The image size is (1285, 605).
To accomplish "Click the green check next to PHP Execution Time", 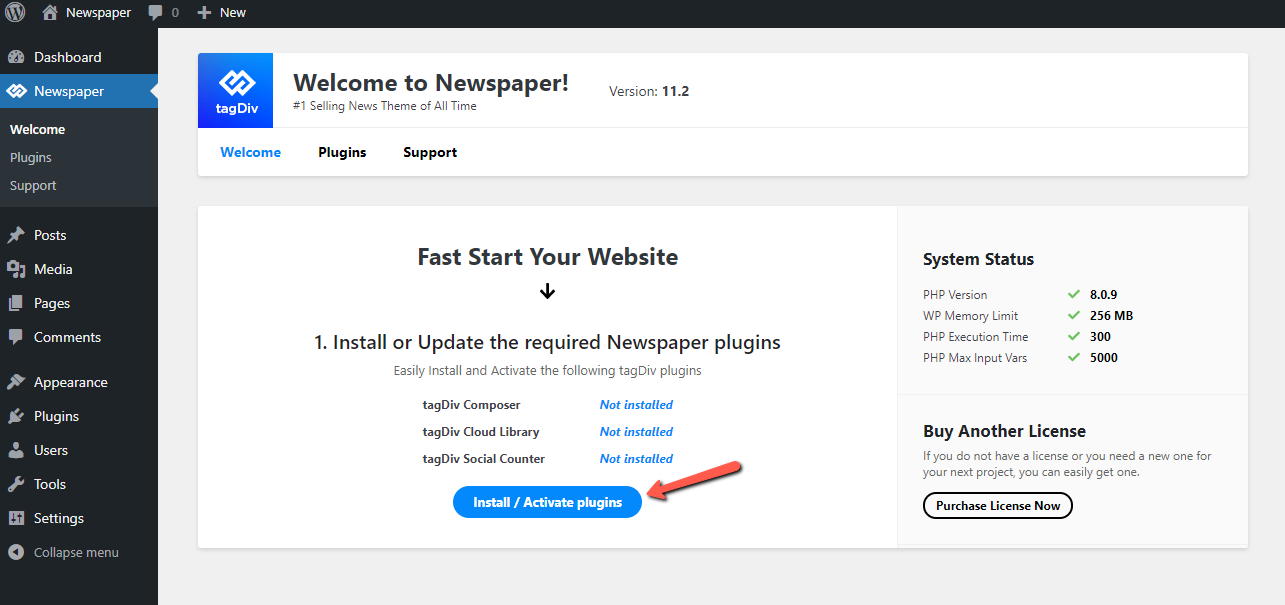I will [x=1073, y=337].
